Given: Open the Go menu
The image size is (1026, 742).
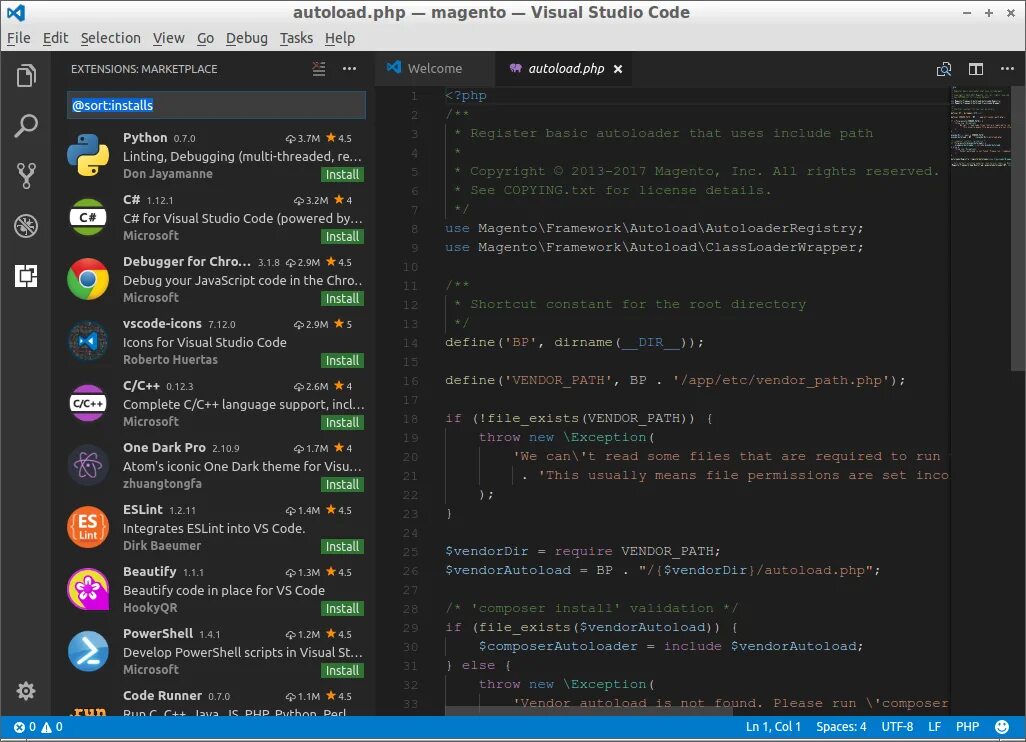Looking at the screenshot, I should (x=205, y=38).
